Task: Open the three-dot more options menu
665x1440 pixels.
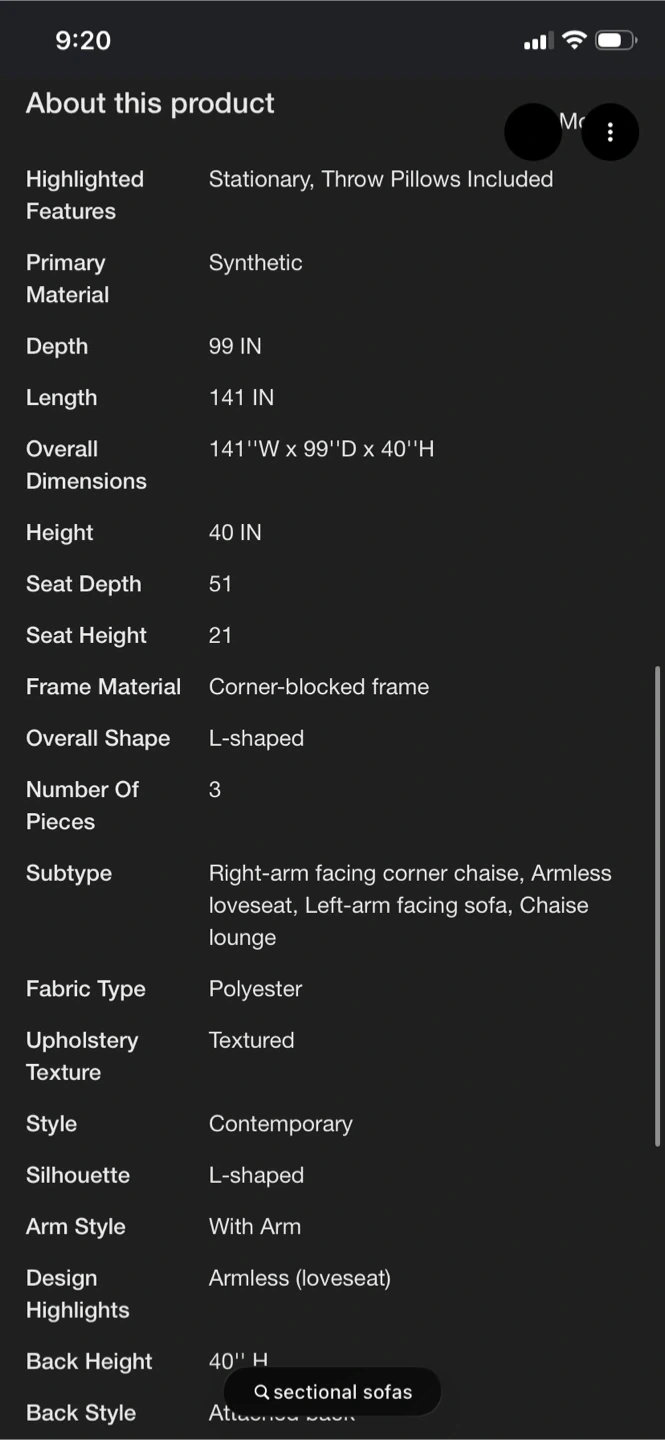Action: click(610, 132)
